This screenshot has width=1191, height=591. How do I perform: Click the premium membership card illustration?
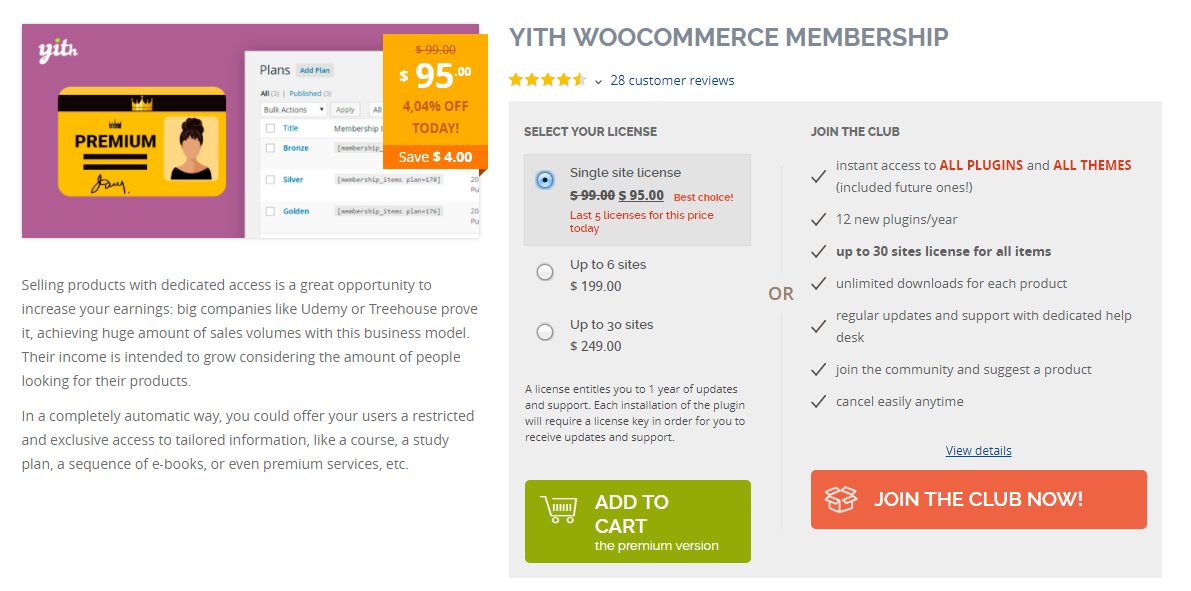141,141
